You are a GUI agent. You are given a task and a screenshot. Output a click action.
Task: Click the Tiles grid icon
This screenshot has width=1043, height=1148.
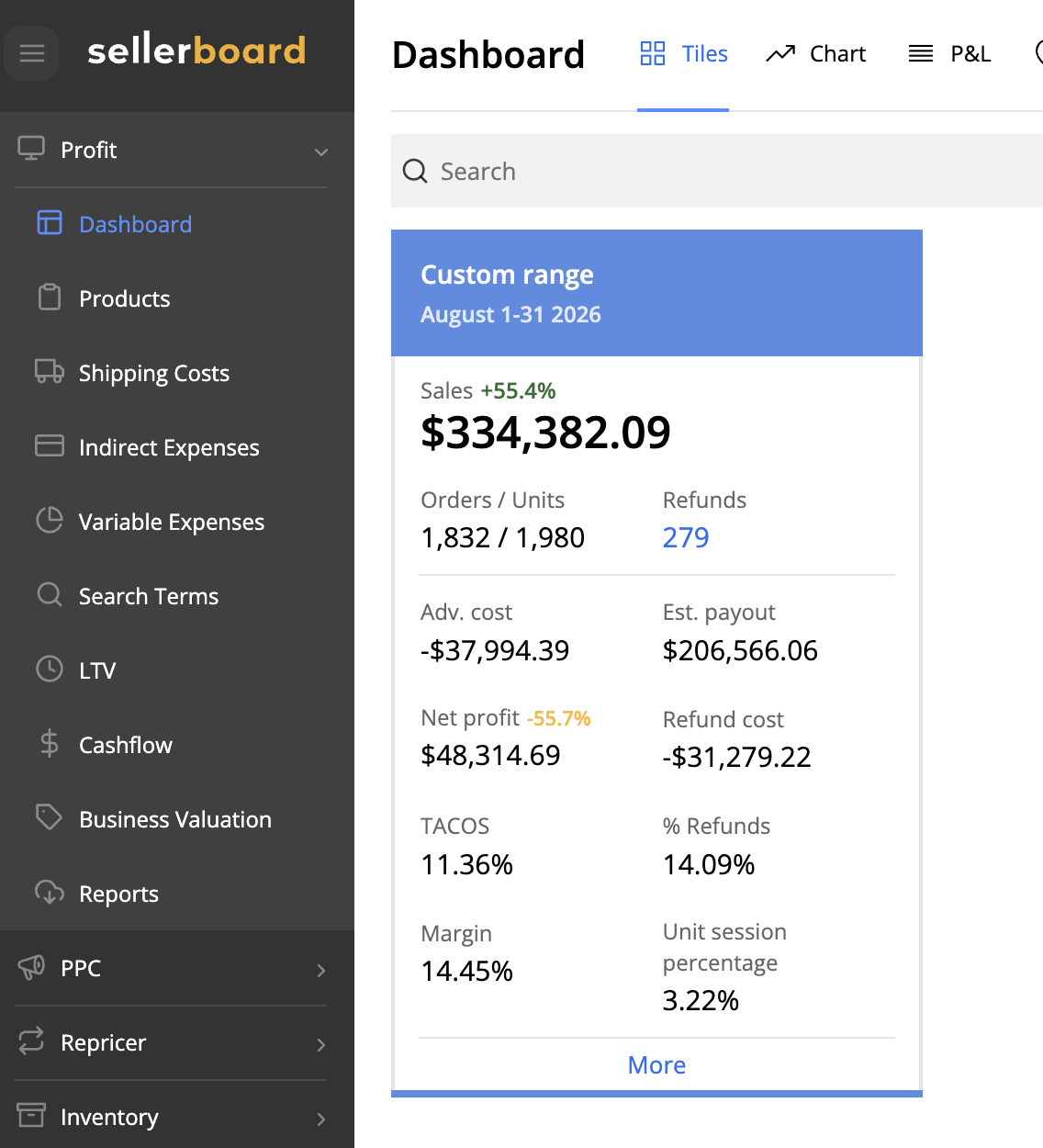[x=653, y=53]
